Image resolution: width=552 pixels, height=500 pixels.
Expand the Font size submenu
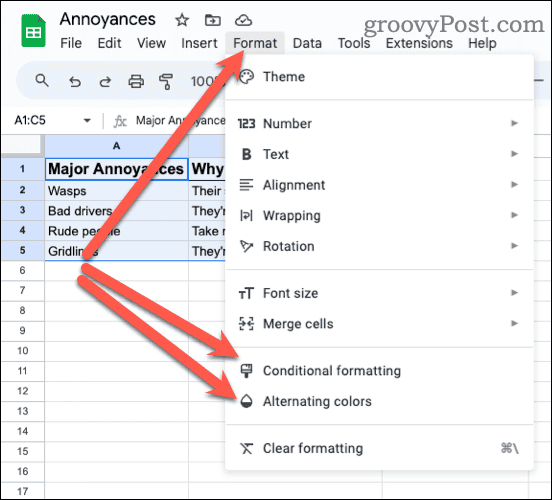[380, 293]
